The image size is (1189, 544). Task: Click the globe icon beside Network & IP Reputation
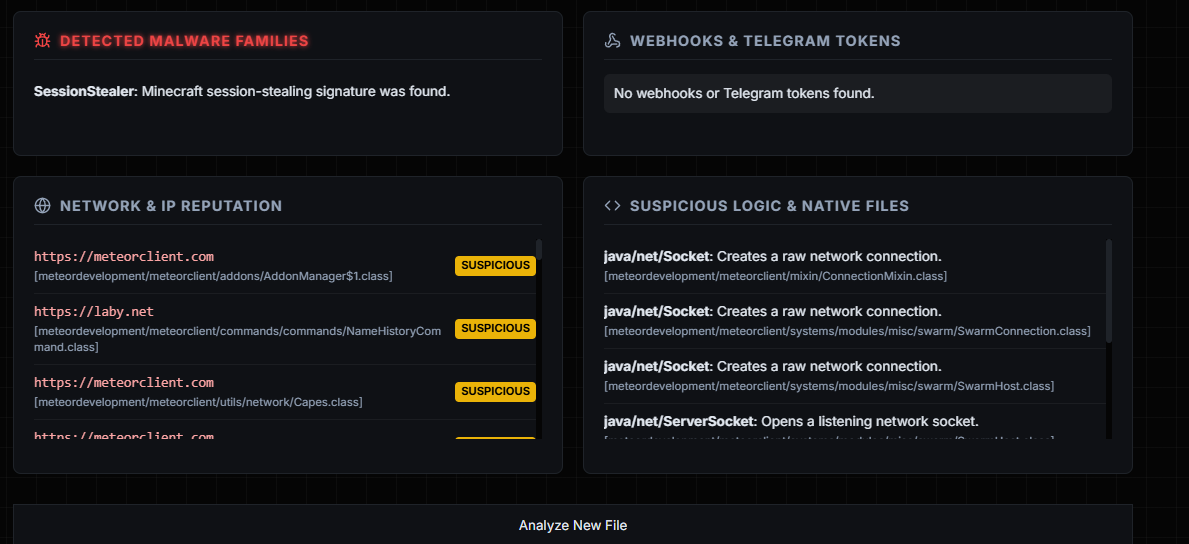click(42, 206)
